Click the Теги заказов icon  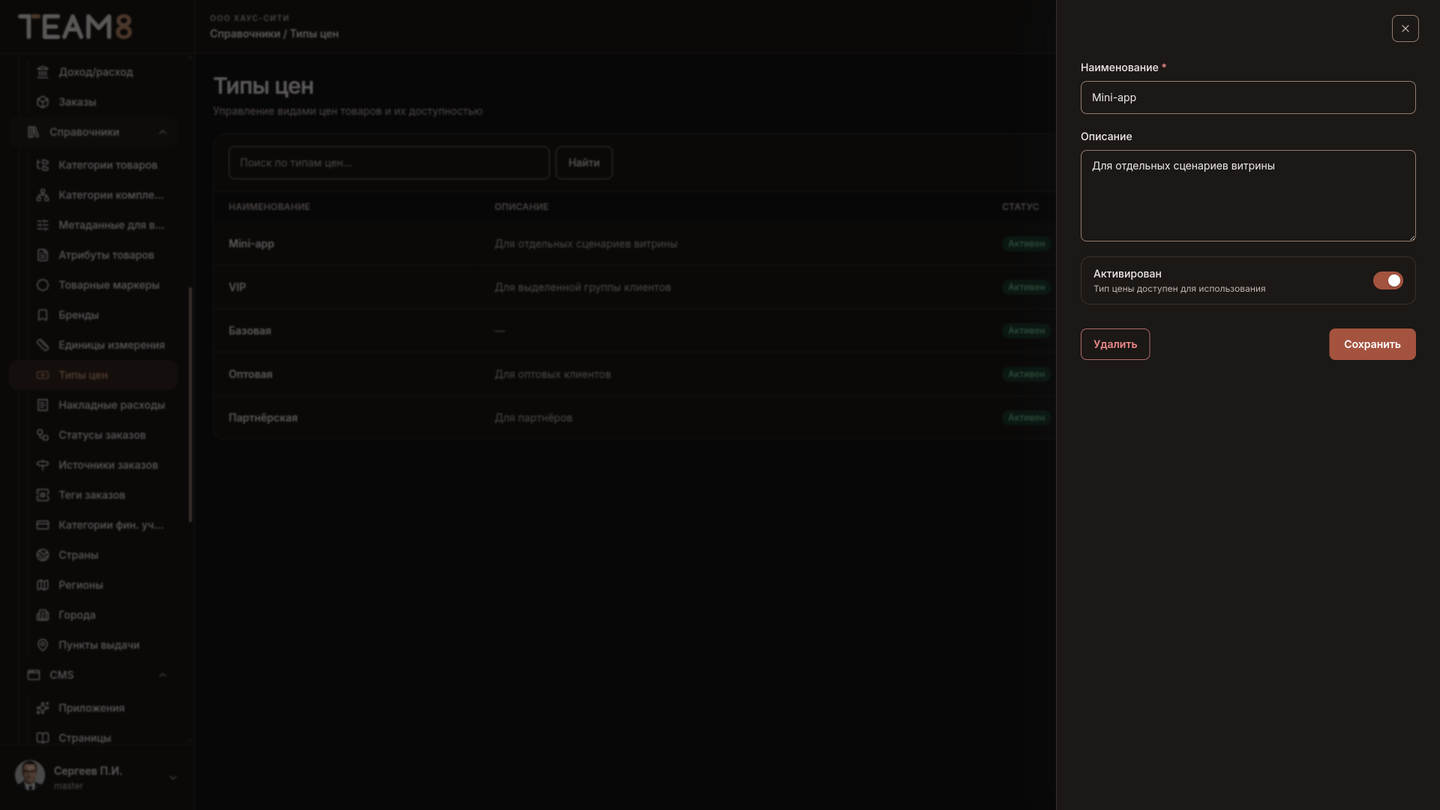pyautogui.click(x=42, y=495)
